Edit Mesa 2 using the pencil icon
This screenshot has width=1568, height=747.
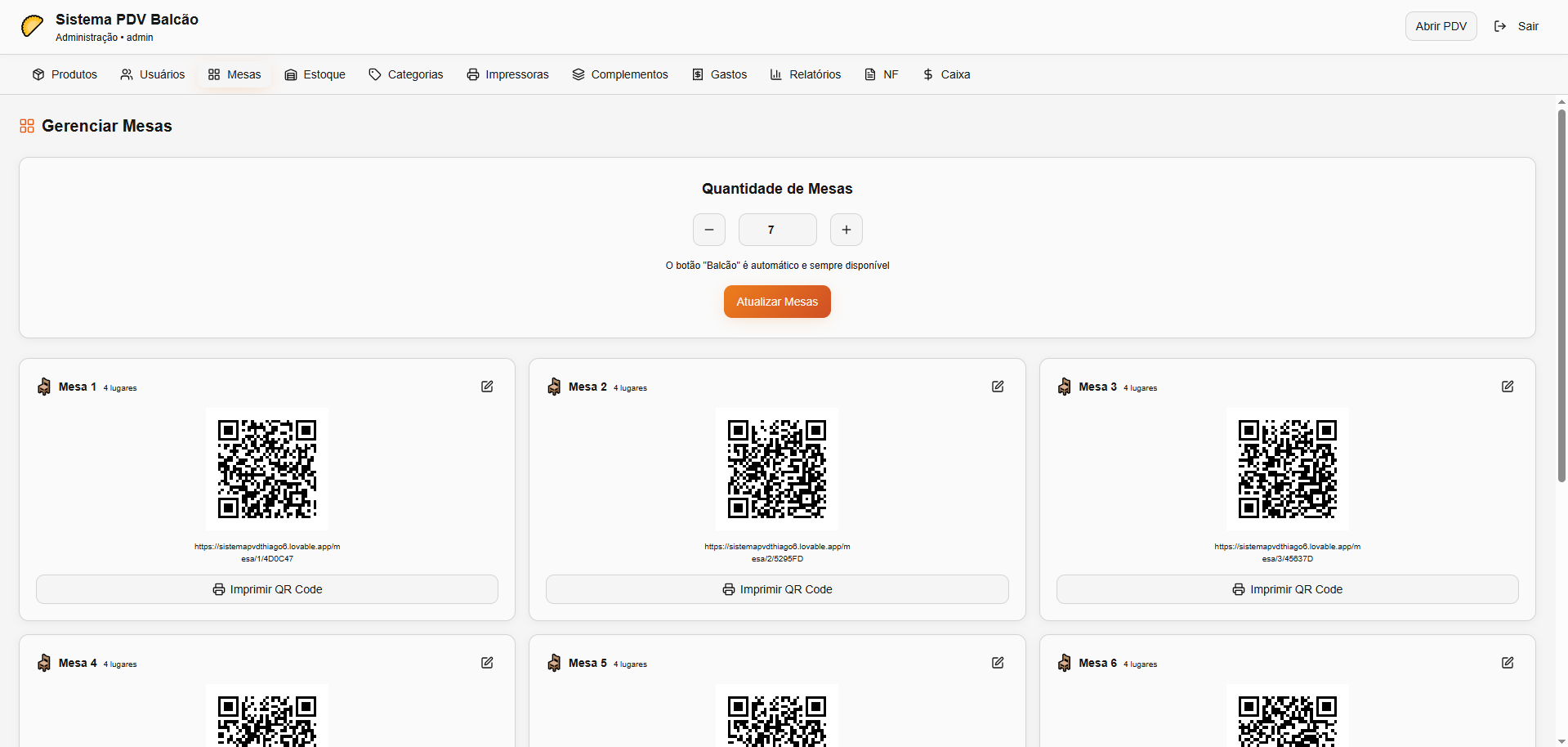(x=997, y=387)
